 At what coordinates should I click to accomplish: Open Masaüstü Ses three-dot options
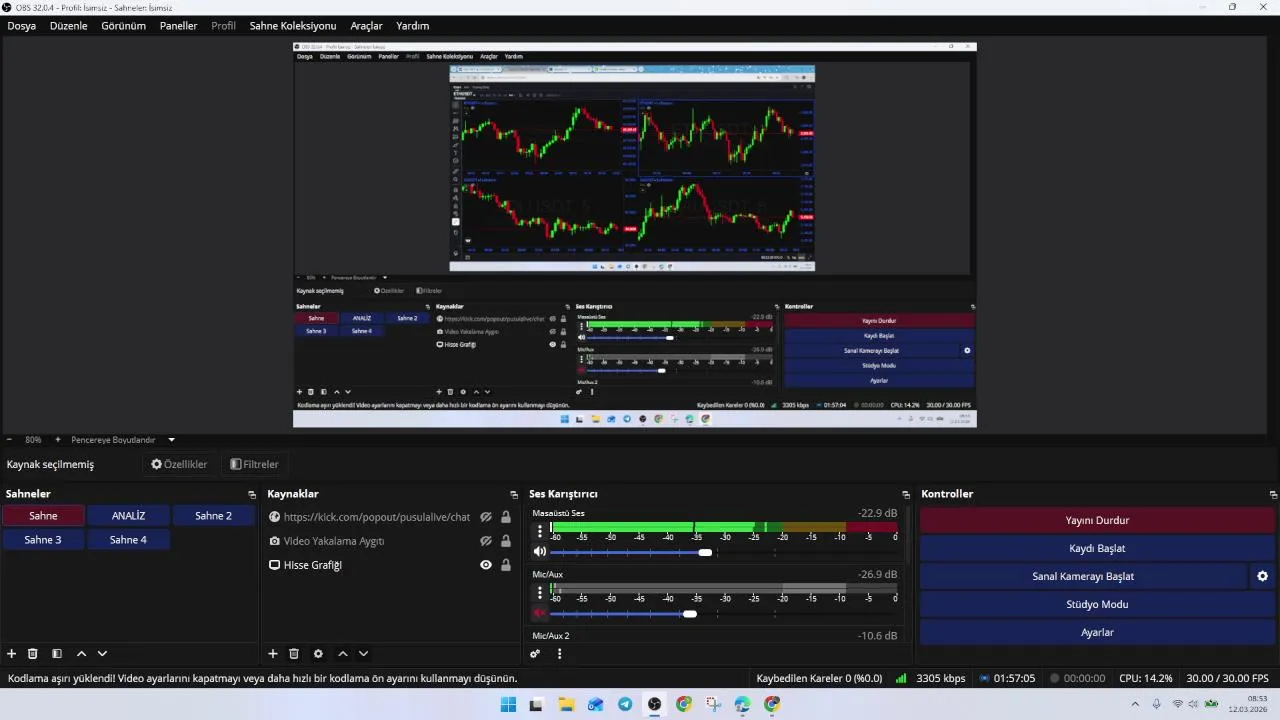[x=540, y=531]
